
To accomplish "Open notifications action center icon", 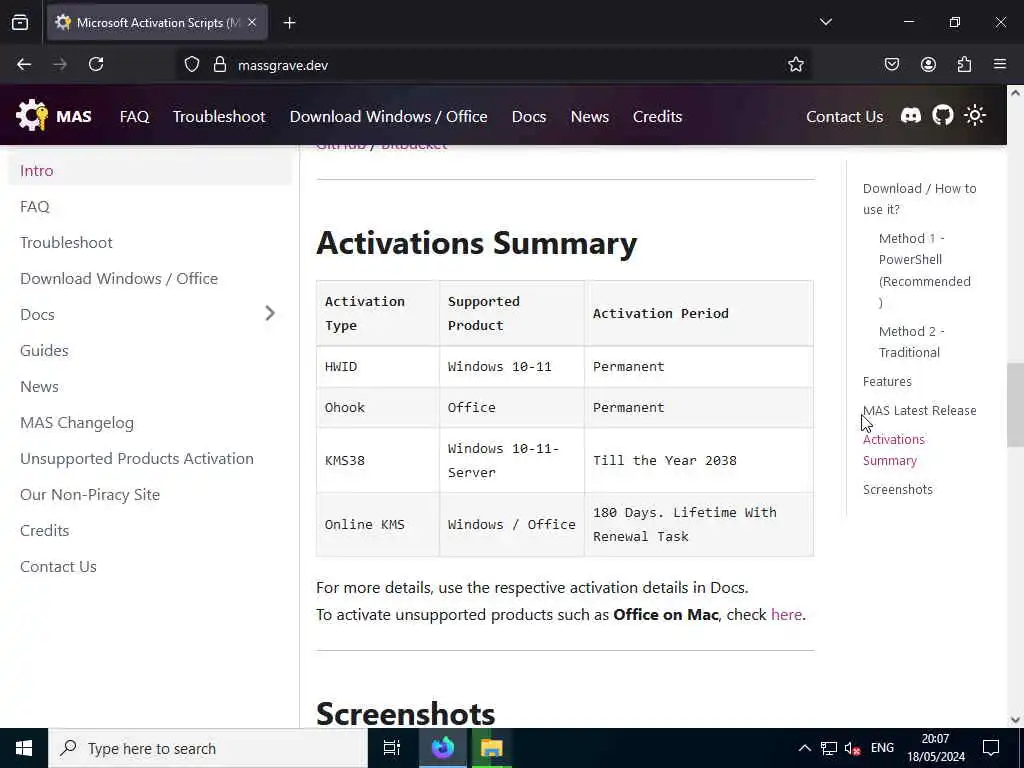I will coord(991,748).
